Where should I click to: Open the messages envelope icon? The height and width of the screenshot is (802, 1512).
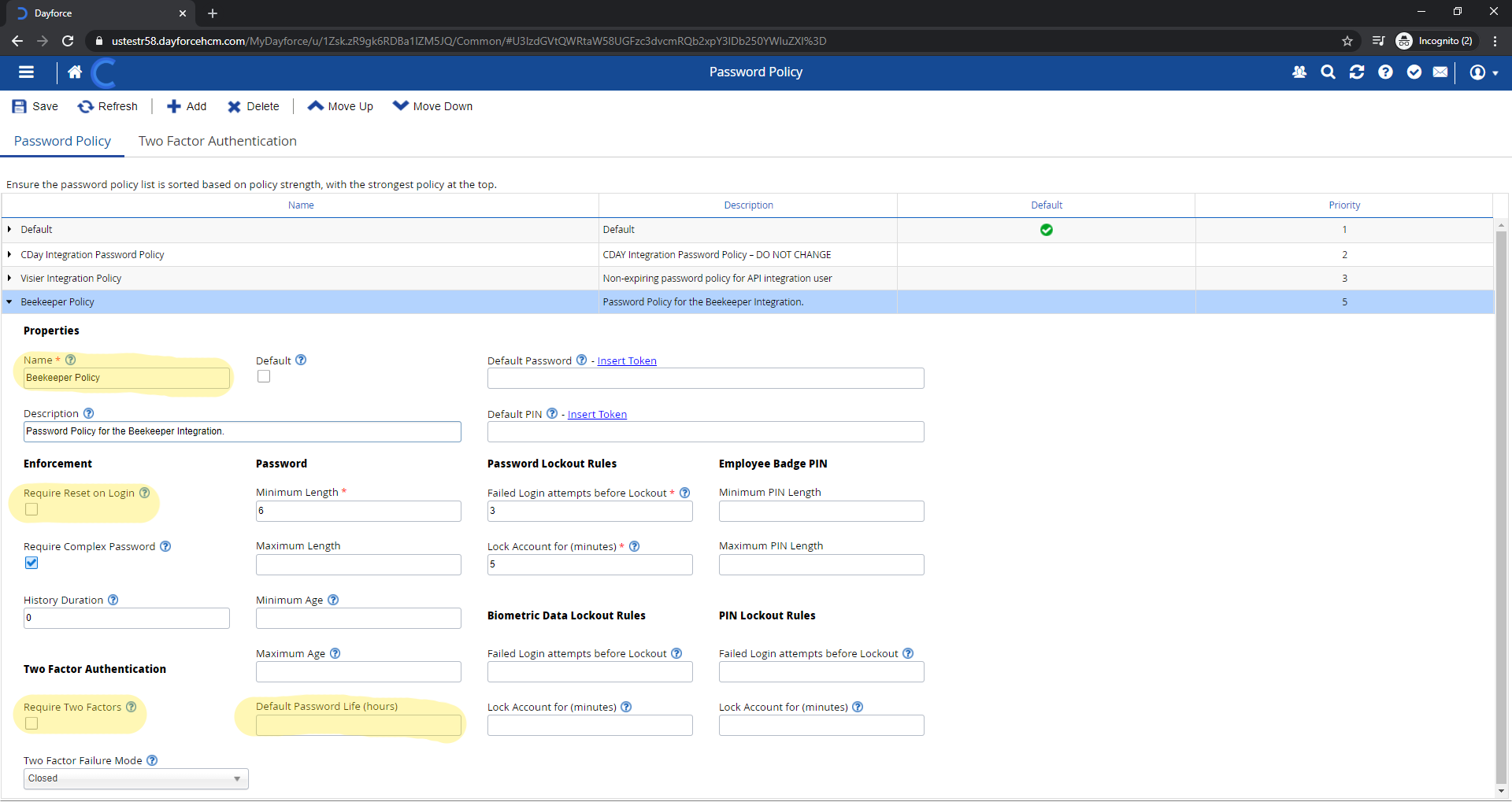pos(1440,72)
